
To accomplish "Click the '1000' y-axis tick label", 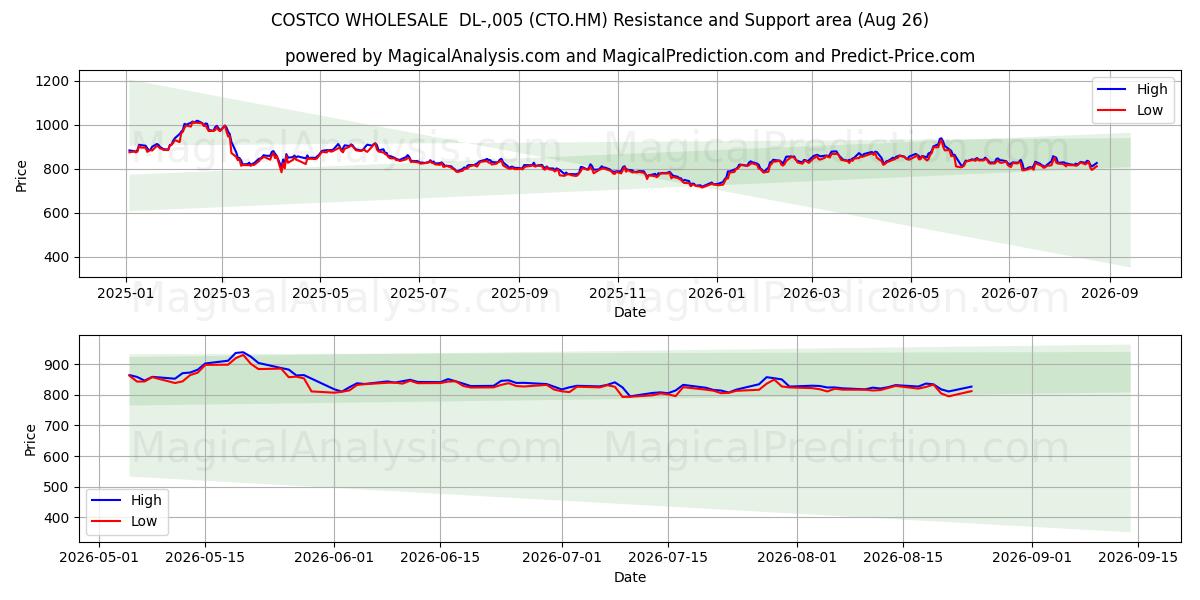I will pyautogui.click(x=54, y=125).
